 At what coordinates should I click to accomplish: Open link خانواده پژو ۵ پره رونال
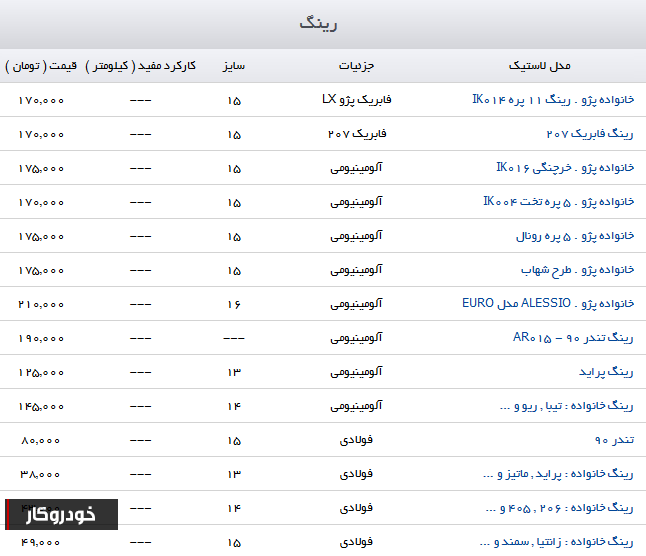point(575,236)
